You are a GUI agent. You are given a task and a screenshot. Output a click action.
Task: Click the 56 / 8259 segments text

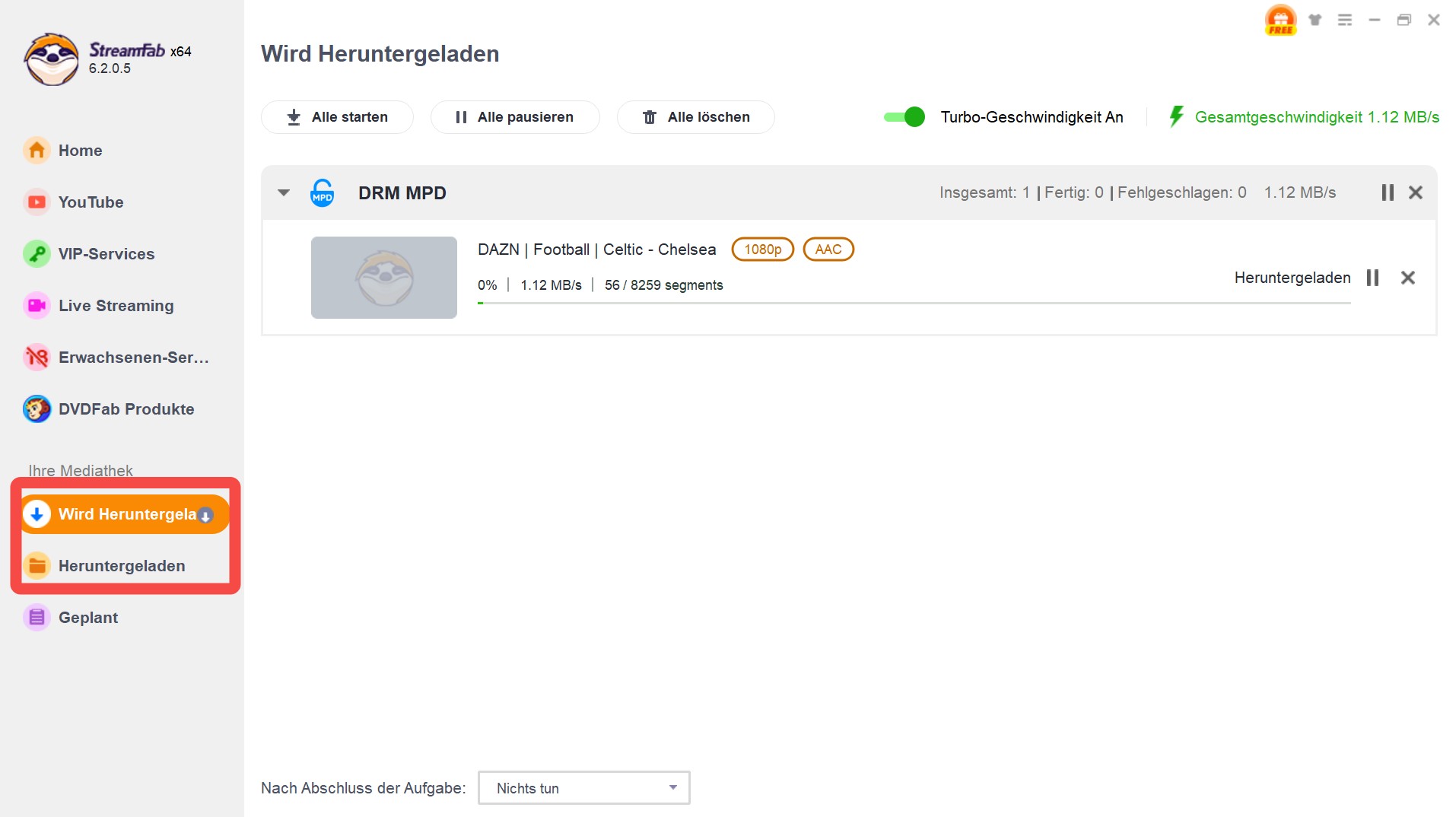(663, 285)
